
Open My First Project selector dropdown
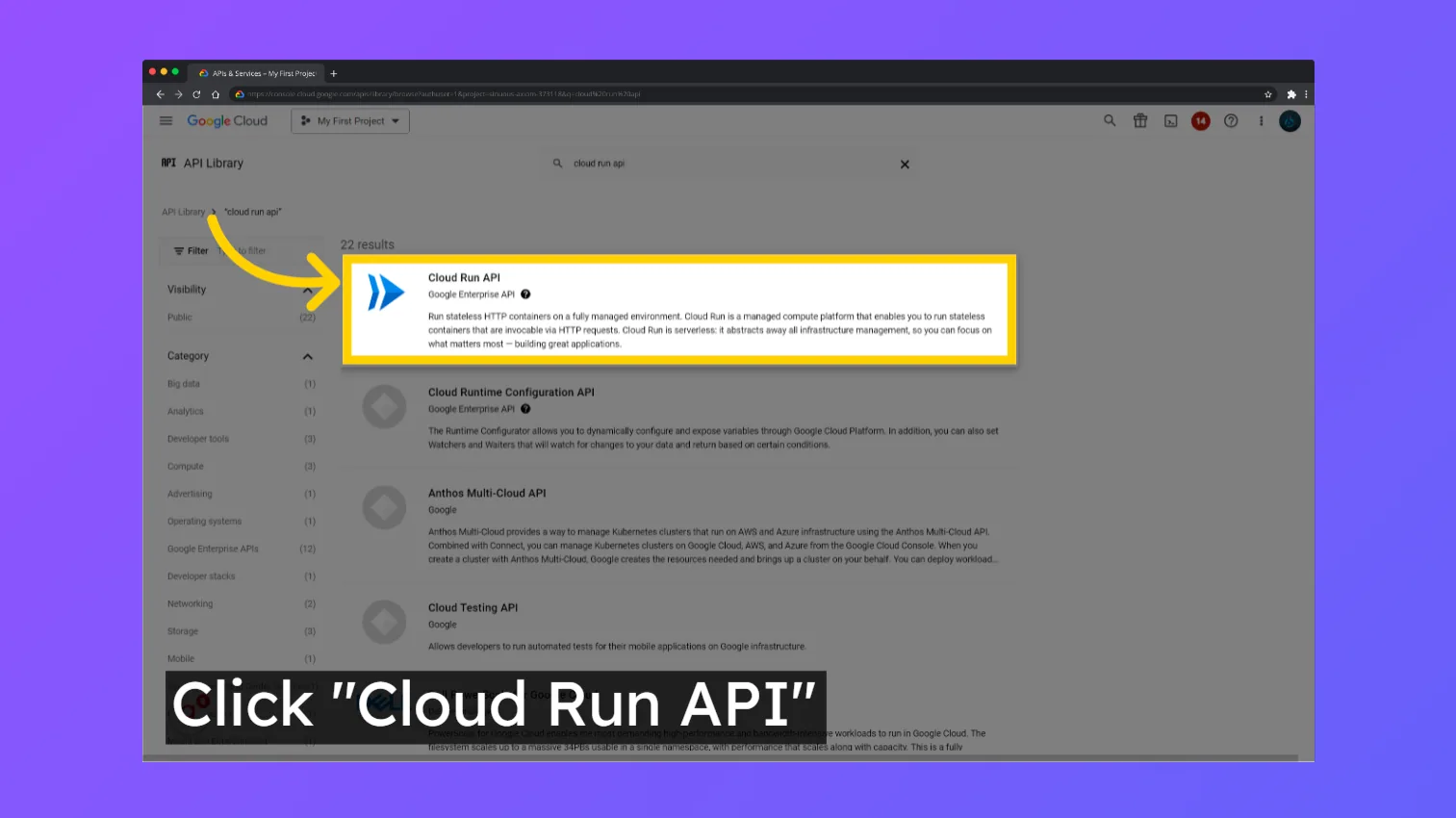pos(350,121)
